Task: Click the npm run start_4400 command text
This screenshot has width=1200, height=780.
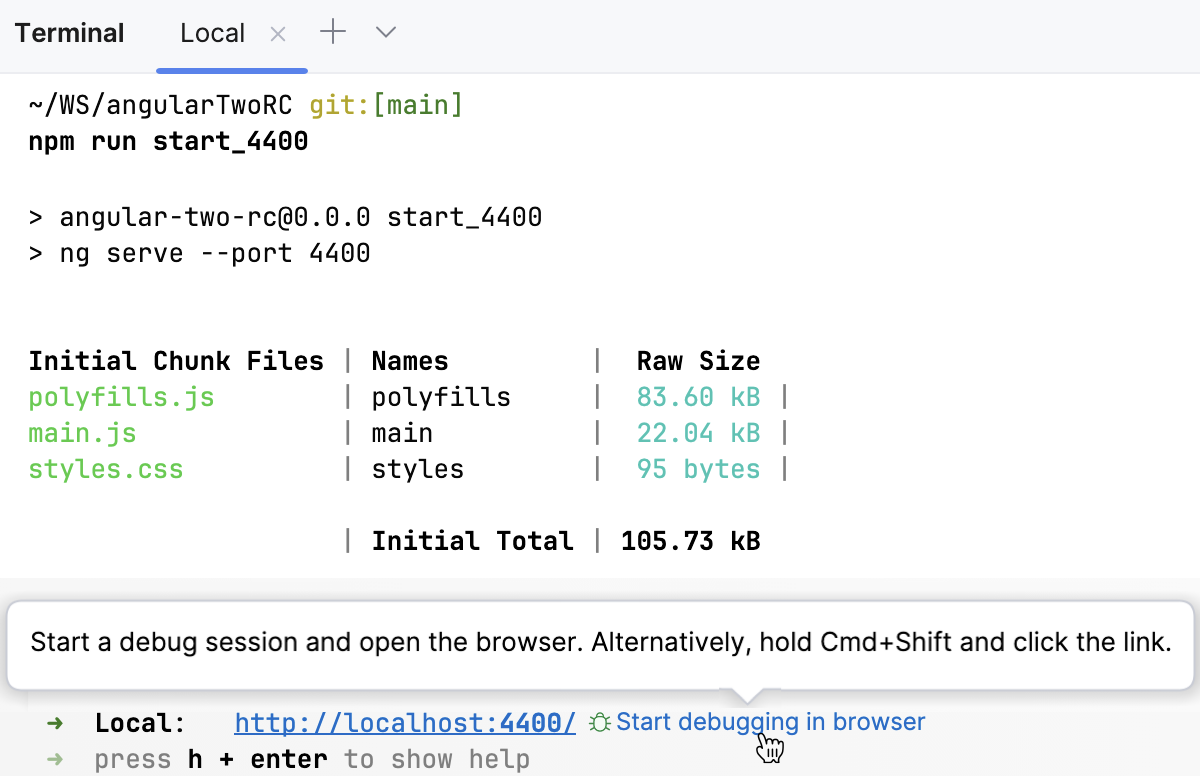Action: [x=167, y=141]
